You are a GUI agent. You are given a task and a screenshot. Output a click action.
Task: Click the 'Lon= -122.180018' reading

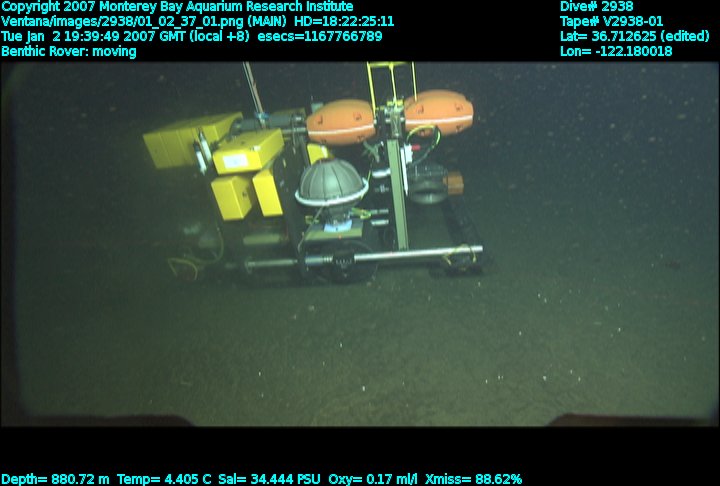click(616, 51)
